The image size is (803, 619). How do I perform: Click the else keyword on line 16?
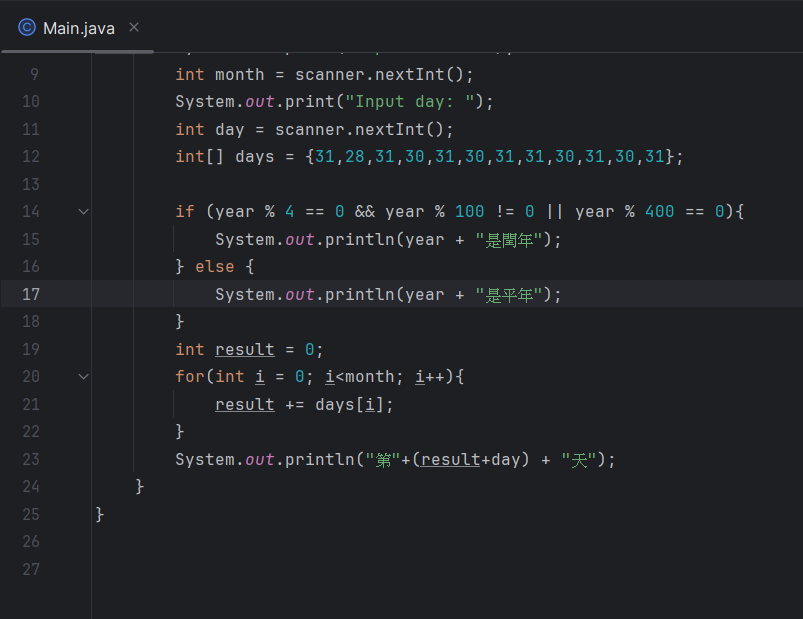pyautogui.click(x=215, y=267)
